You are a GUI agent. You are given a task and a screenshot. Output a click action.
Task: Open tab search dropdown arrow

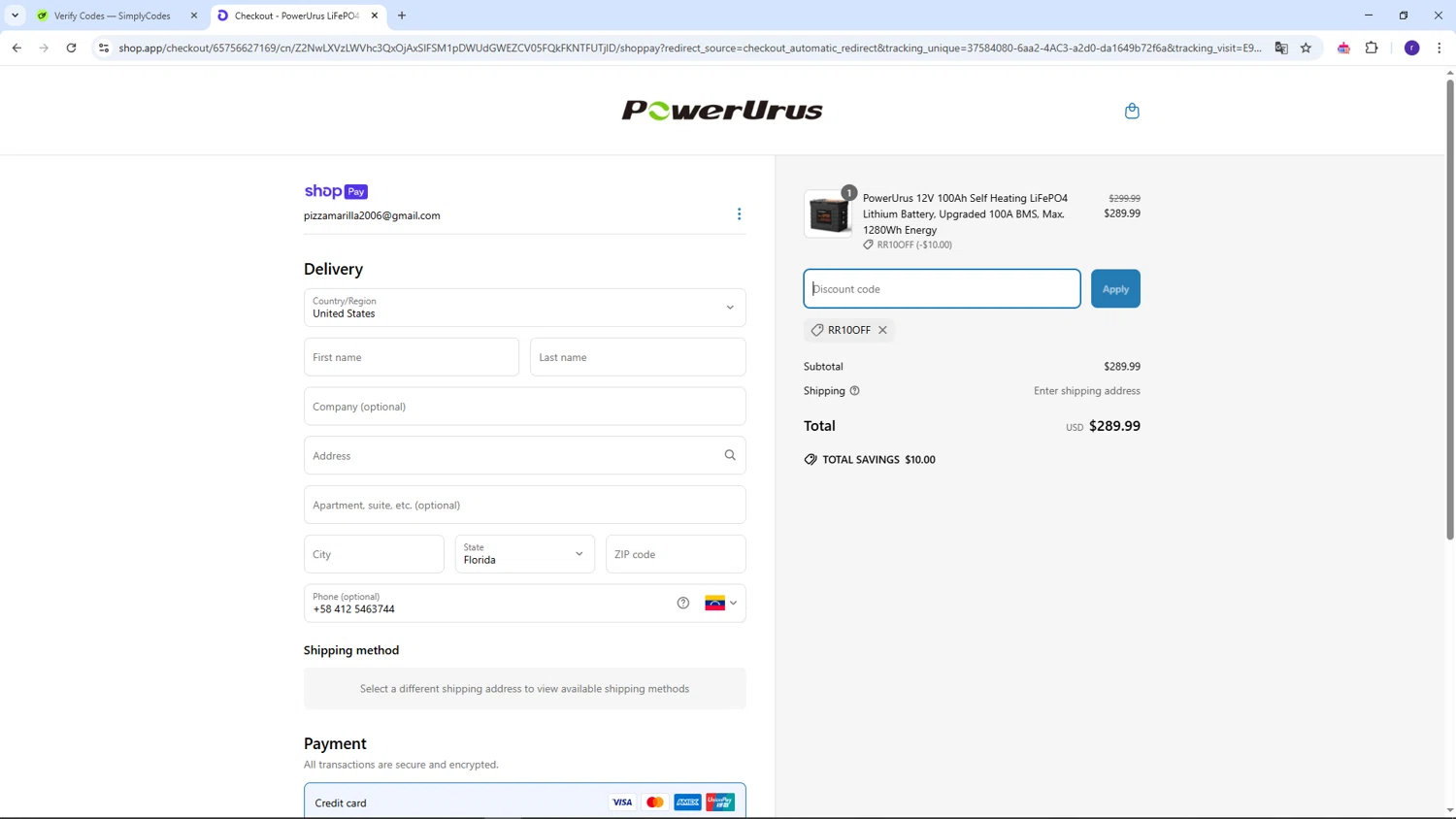click(x=15, y=16)
